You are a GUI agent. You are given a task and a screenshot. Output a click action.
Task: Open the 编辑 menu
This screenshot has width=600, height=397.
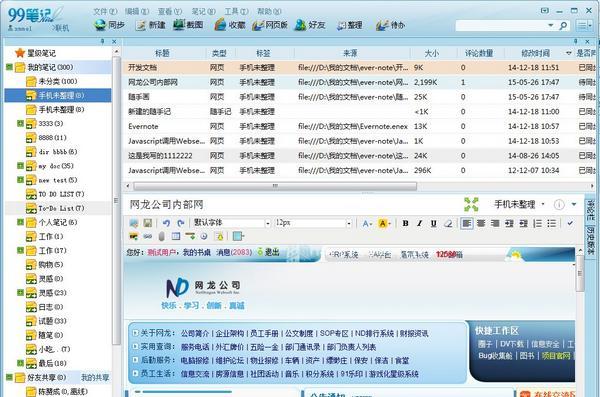pos(137,11)
